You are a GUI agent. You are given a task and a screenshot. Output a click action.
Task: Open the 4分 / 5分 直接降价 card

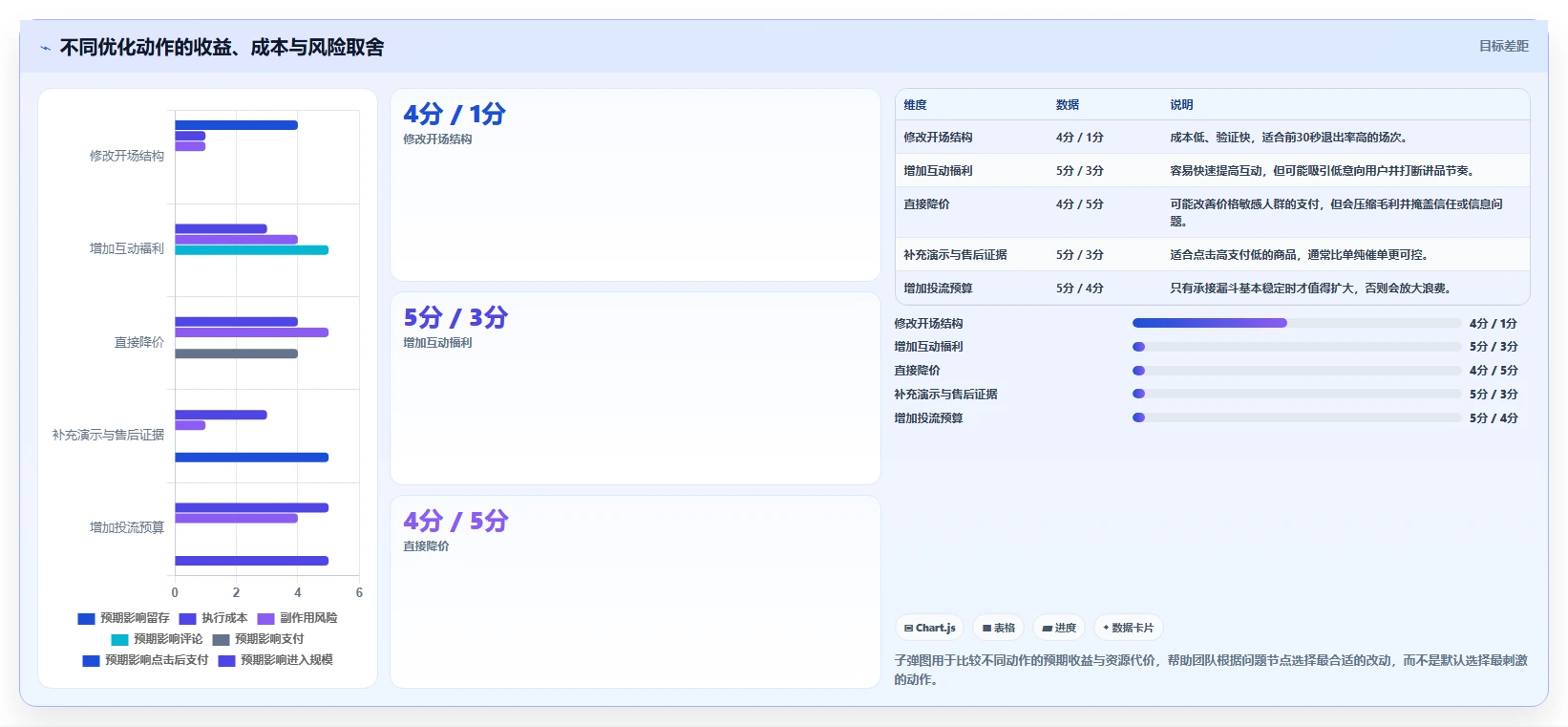[635, 591]
